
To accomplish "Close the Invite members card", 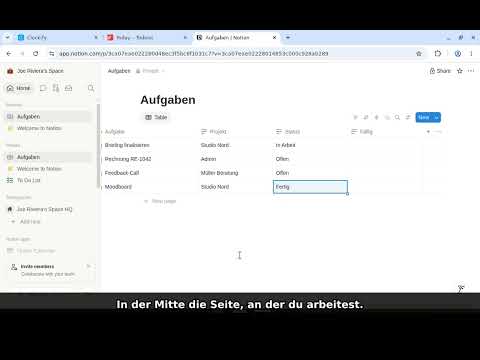I will pyautogui.click(x=88, y=266).
